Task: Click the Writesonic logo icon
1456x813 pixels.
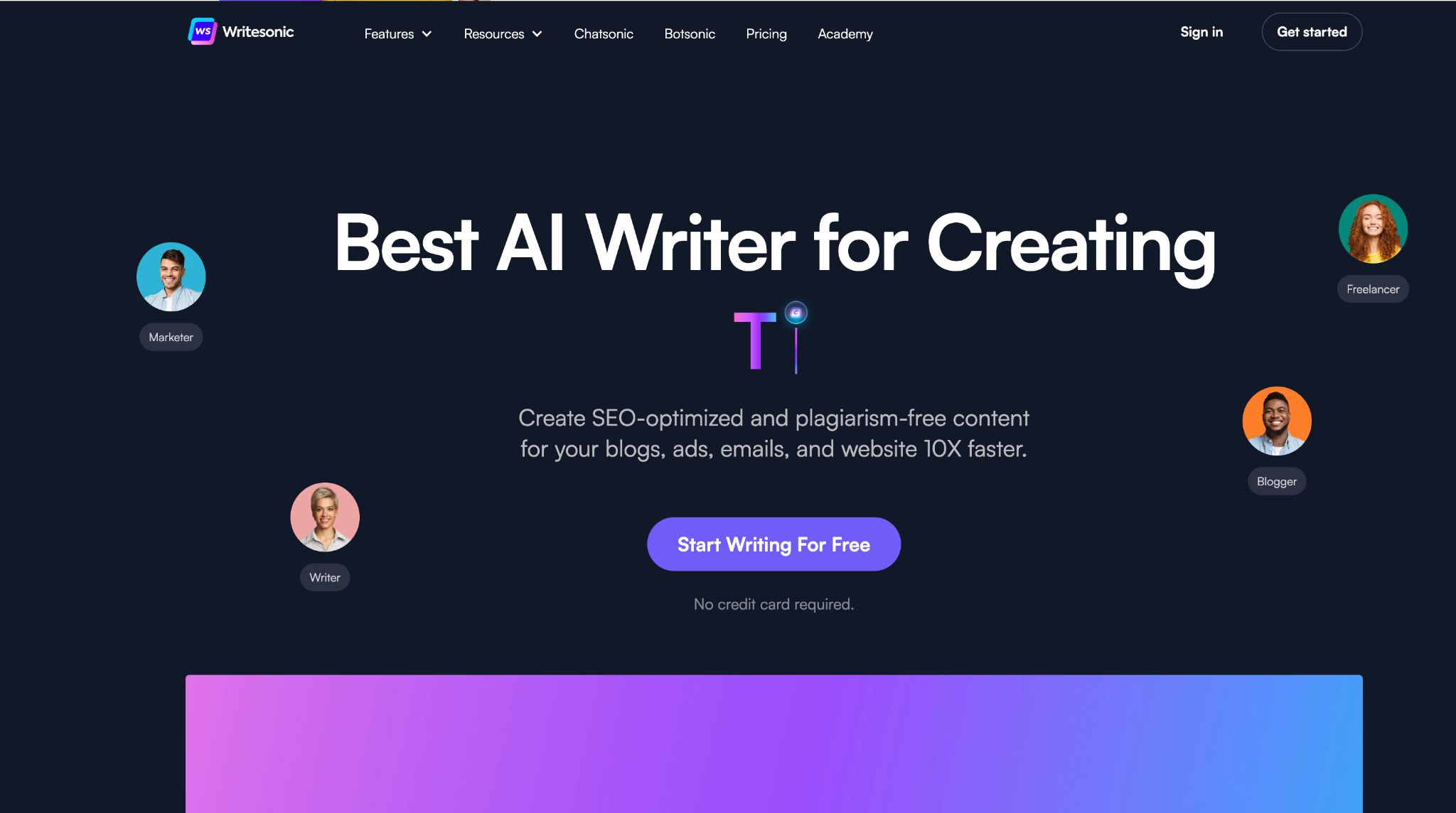Action: tap(203, 32)
